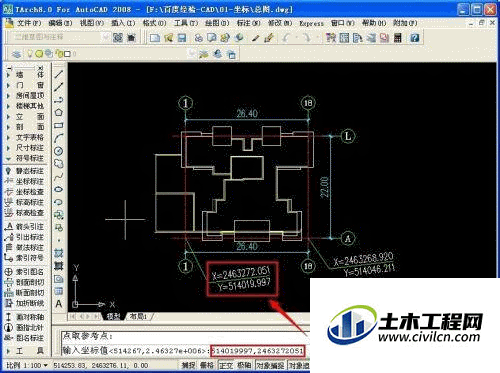Select the Line tool in draw toolbar
500x373 pixels.
click(59, 74)
